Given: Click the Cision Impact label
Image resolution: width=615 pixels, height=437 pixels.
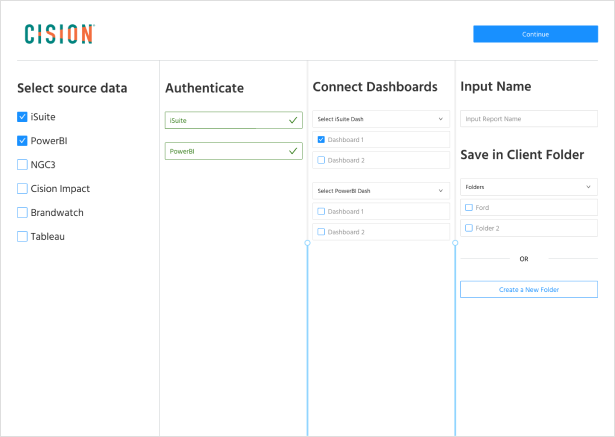Looking at the screenshot, I should [x=60, y=189].
